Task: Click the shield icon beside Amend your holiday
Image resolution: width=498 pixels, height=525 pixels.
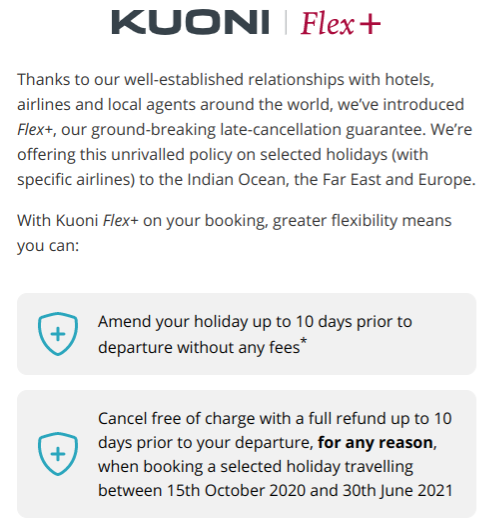Action: (x=58, y=334)
